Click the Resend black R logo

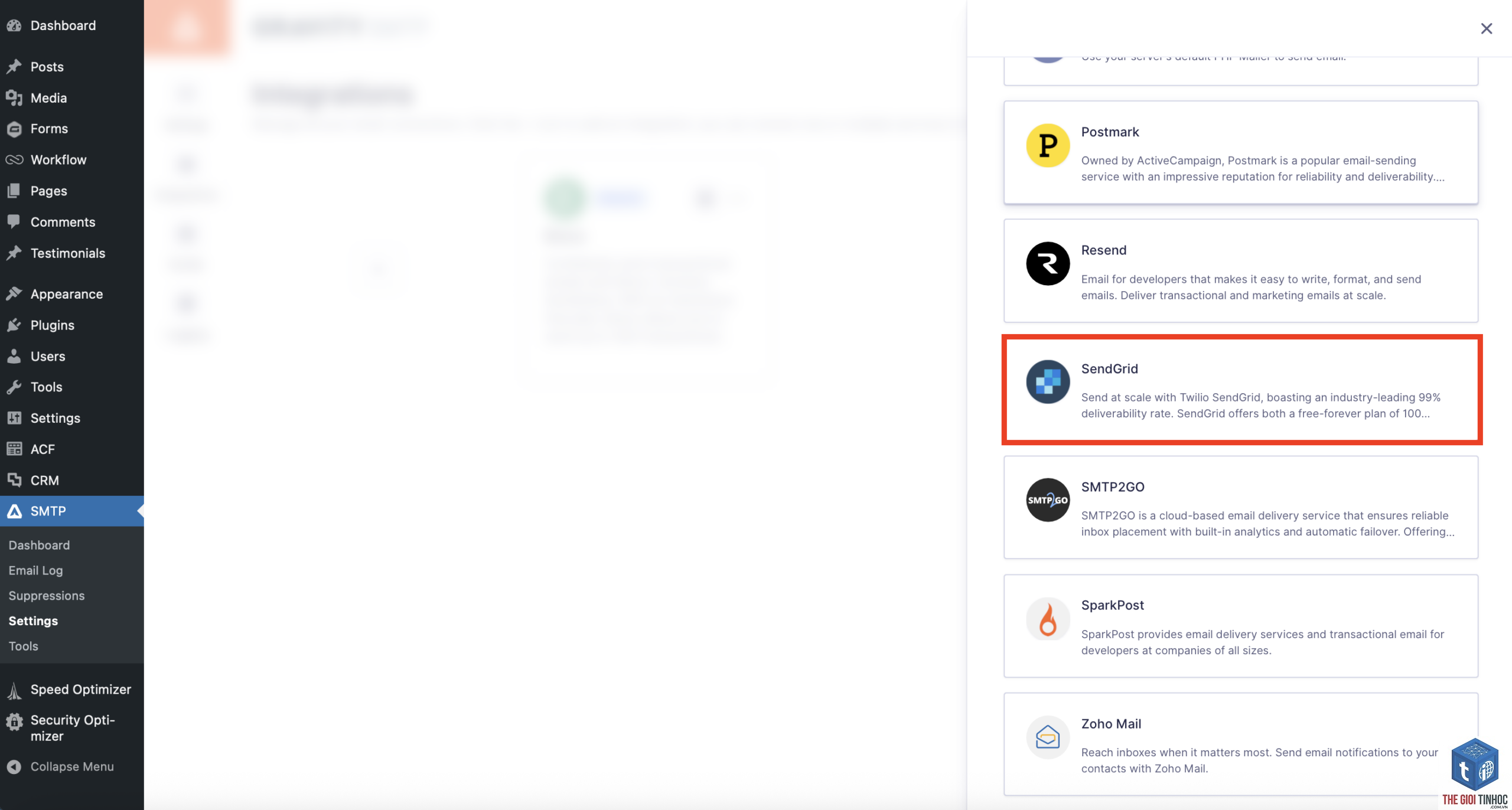coord(1048,263)
